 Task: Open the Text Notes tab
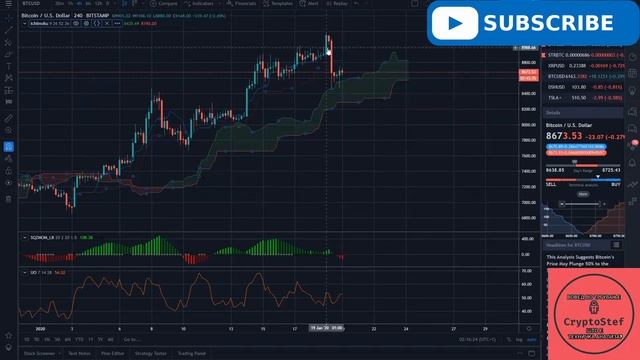pos(79,353)
